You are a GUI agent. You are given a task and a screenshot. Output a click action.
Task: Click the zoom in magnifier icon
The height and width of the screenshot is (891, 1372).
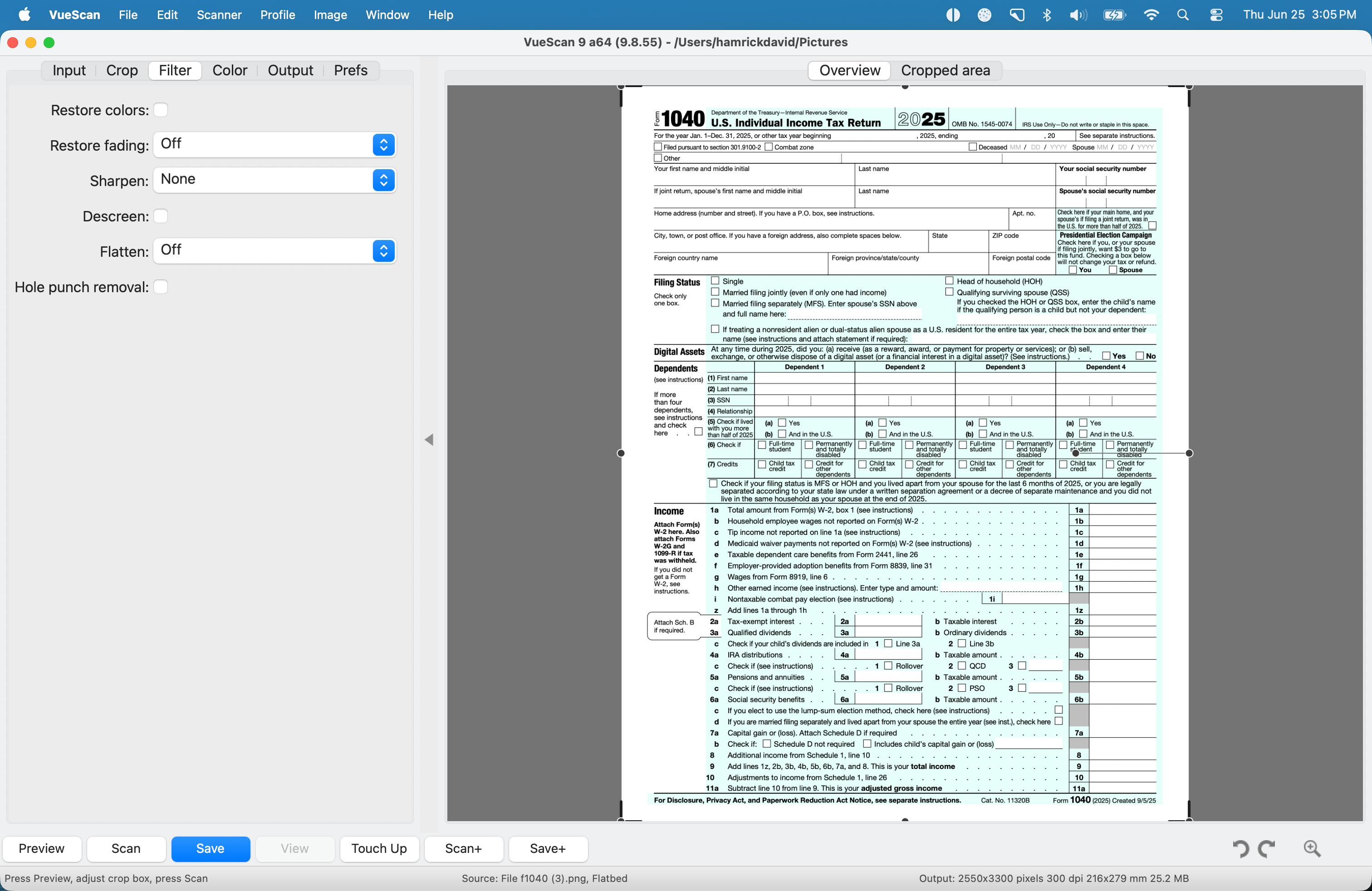[x=1312, y=848]
